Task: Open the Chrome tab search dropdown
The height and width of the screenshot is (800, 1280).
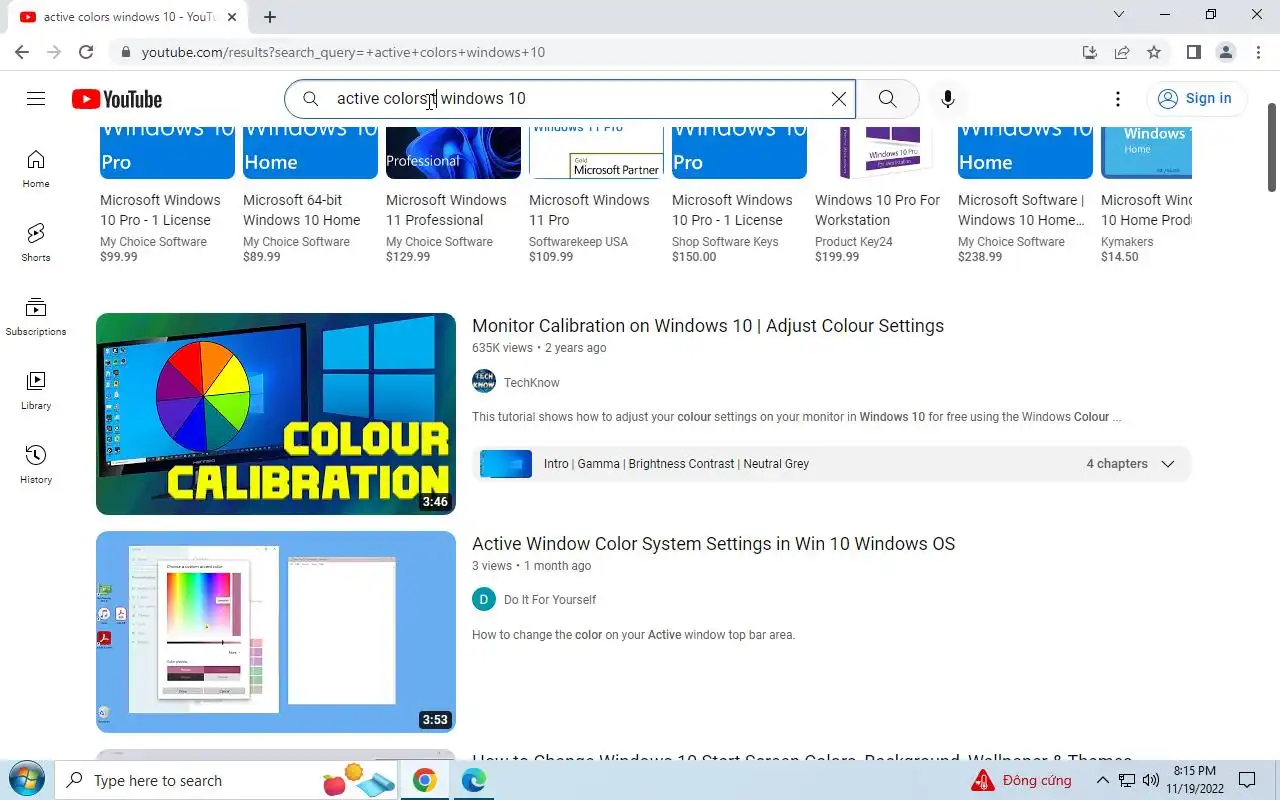Action: coord(1119,14)
